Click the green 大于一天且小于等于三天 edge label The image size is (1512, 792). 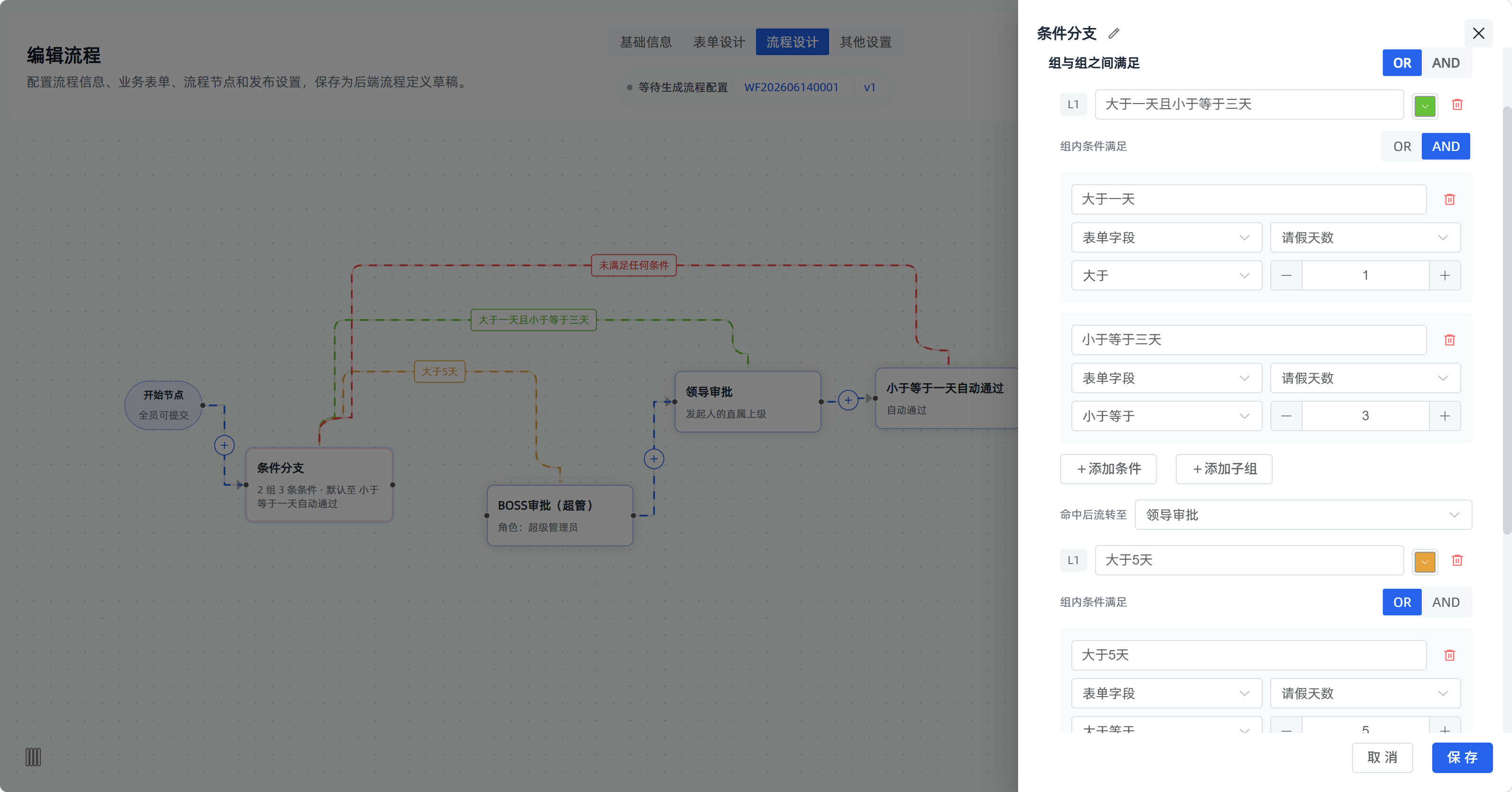pos(533,320)
